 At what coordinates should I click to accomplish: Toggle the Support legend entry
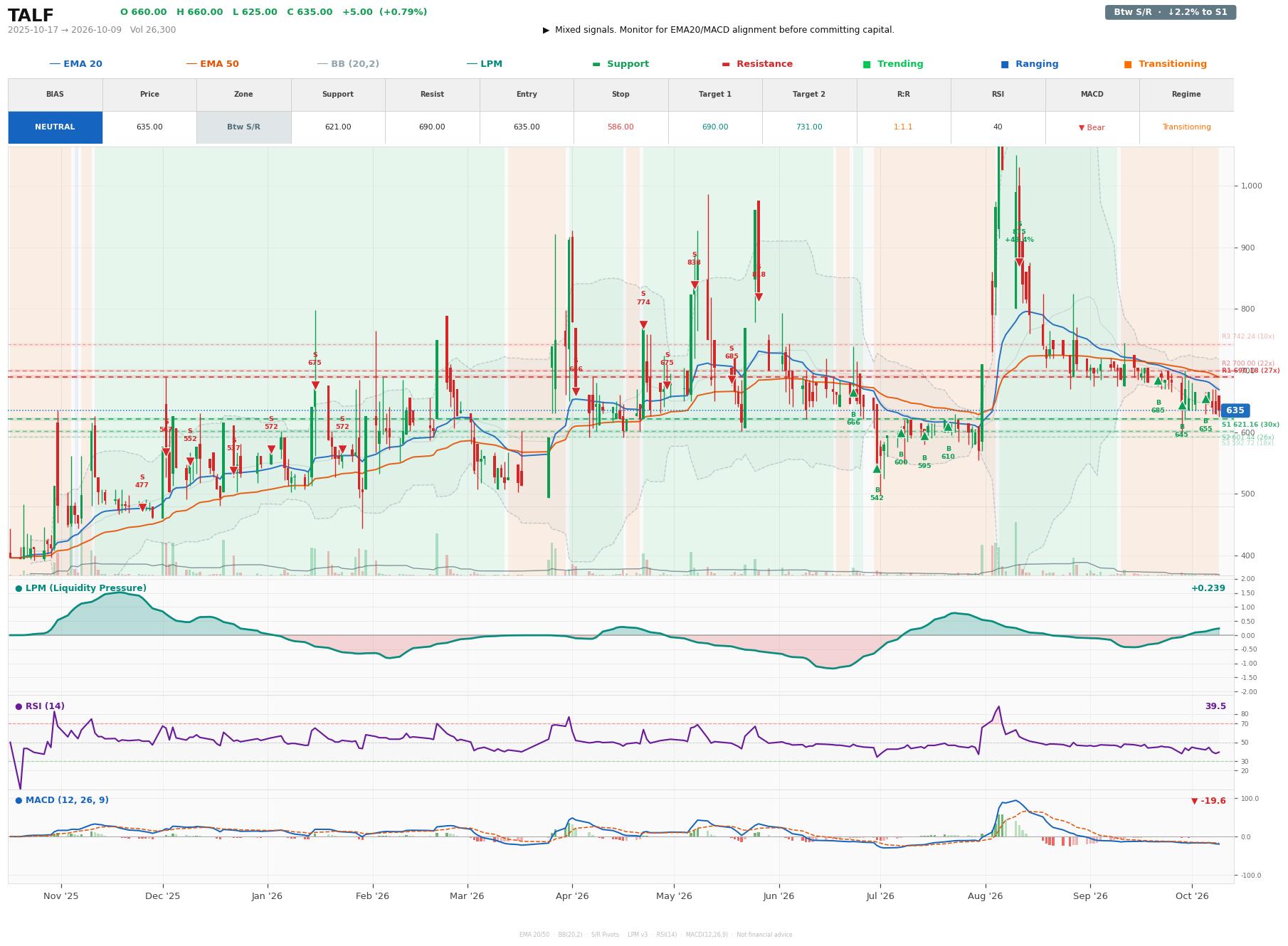pyautogui.click(x=621, y=64)
